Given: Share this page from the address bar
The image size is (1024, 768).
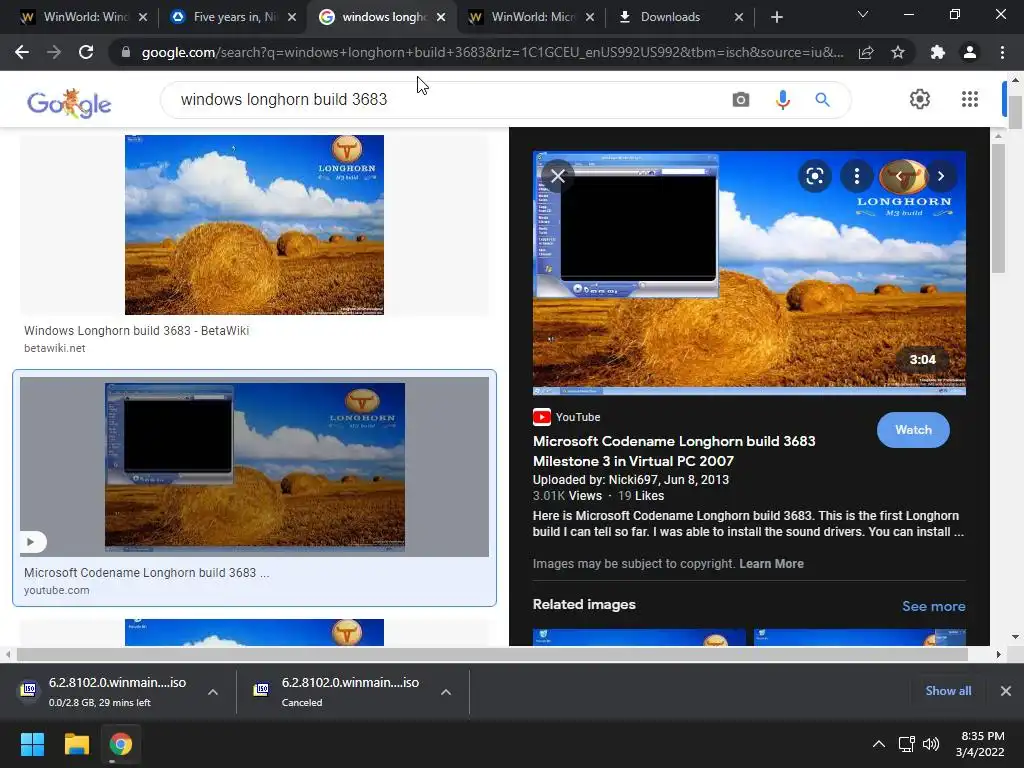Looking at the screenshot, I should (866, 52).
